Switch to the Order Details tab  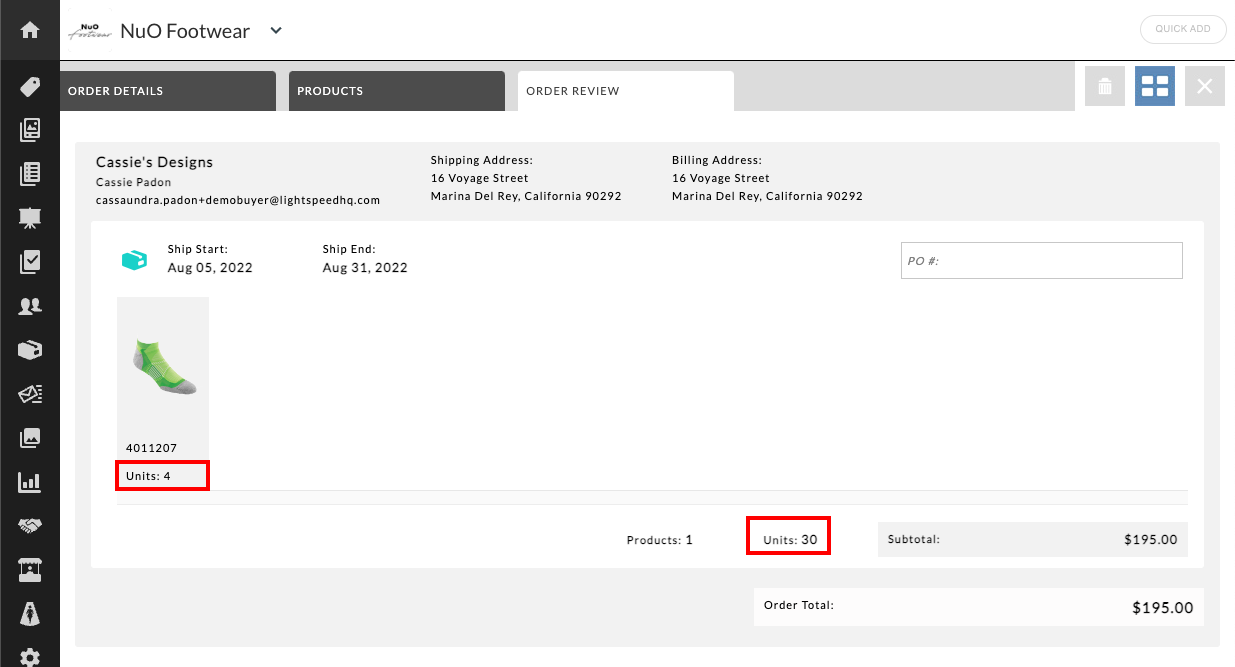168,91
